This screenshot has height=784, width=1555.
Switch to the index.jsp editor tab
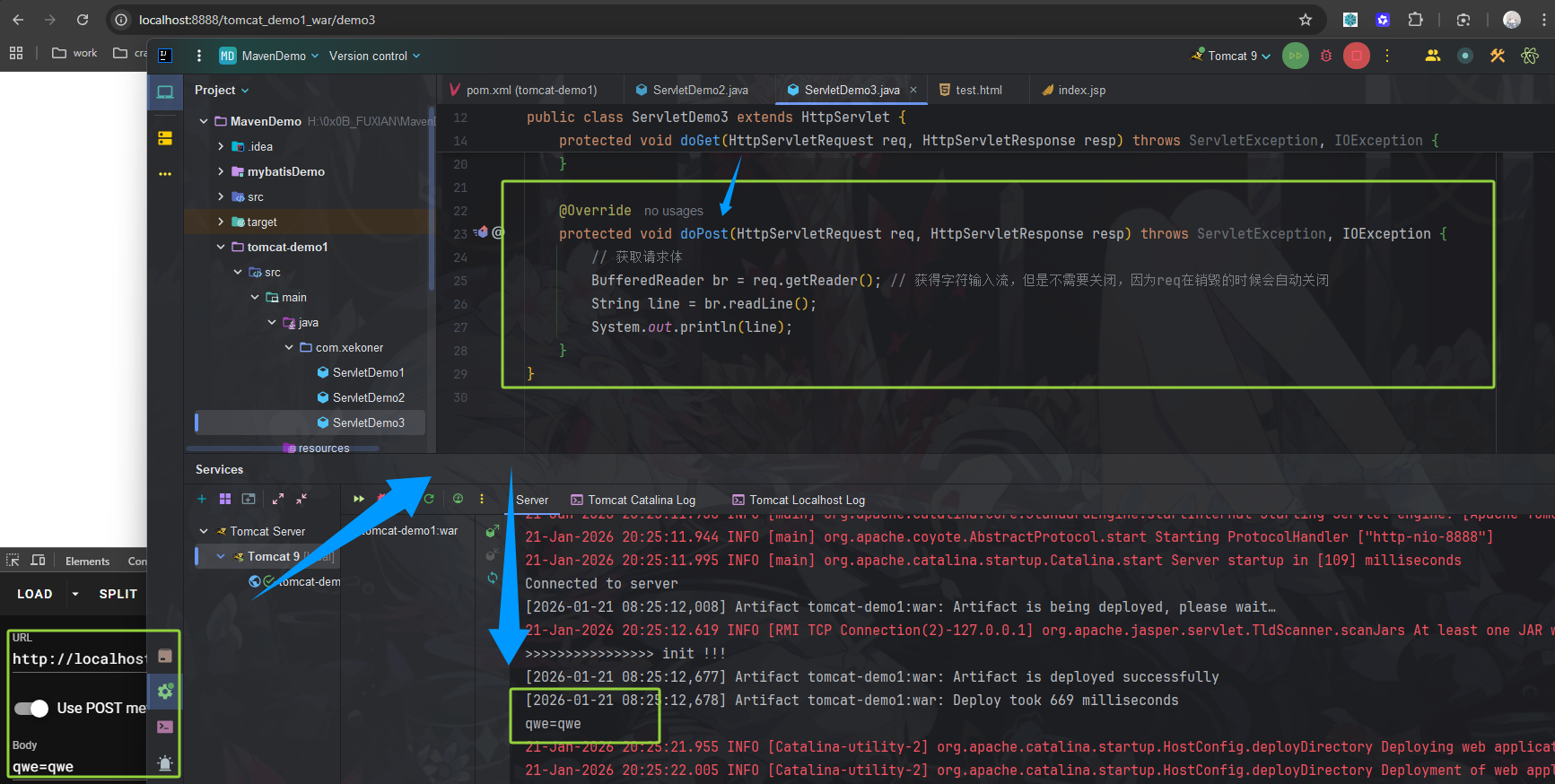tap(1073, 90)
